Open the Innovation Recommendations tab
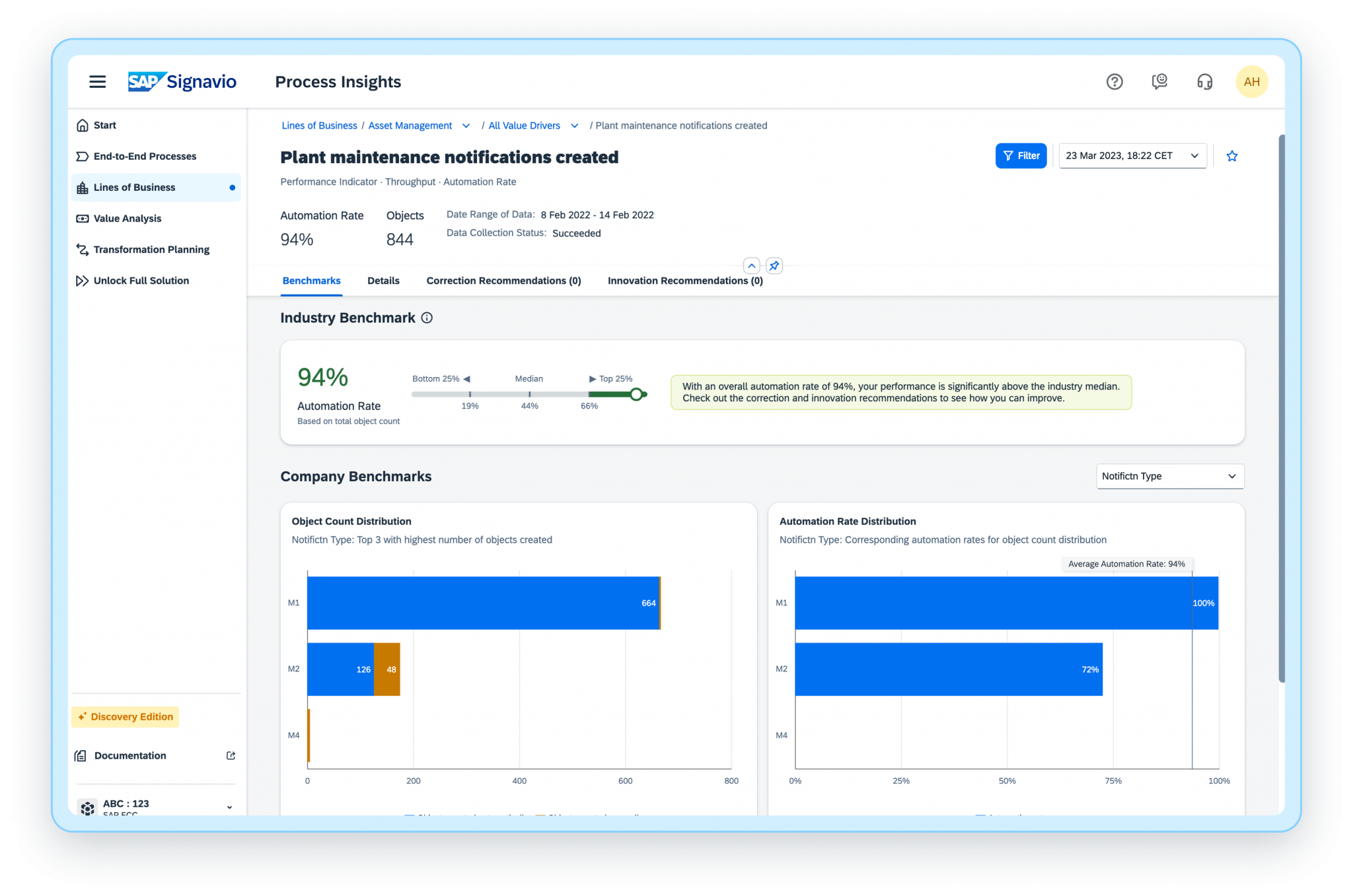The height and width of the screenshot is (896, 1353). pos(685,281)
